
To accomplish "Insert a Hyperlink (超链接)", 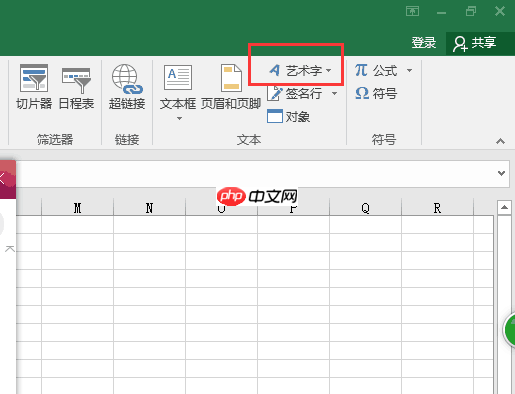I will tap(127, 87).
